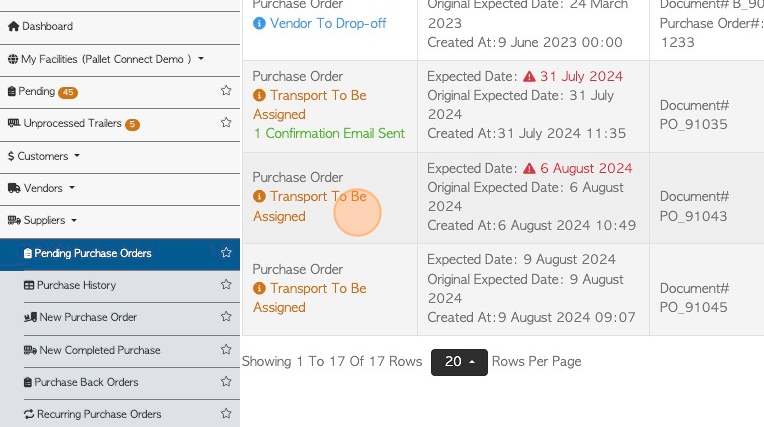
Task: Expand the My Facilities dropdown
Action: coord(106,59)
